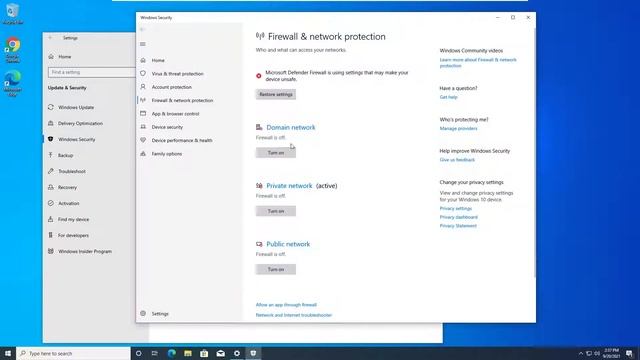Click the Public network icon

[259, 244]
